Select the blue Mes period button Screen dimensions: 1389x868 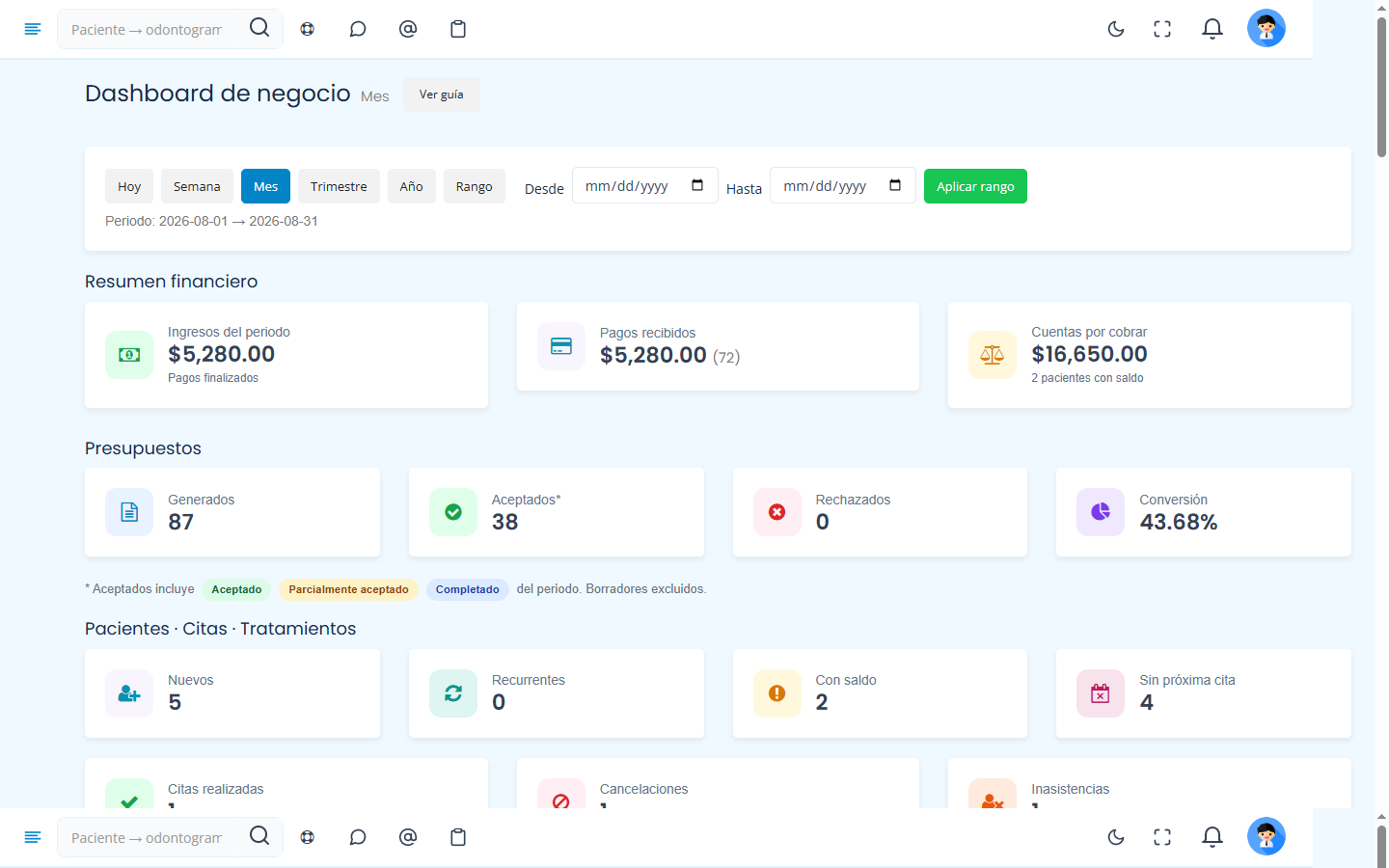(x=266, y=186)
